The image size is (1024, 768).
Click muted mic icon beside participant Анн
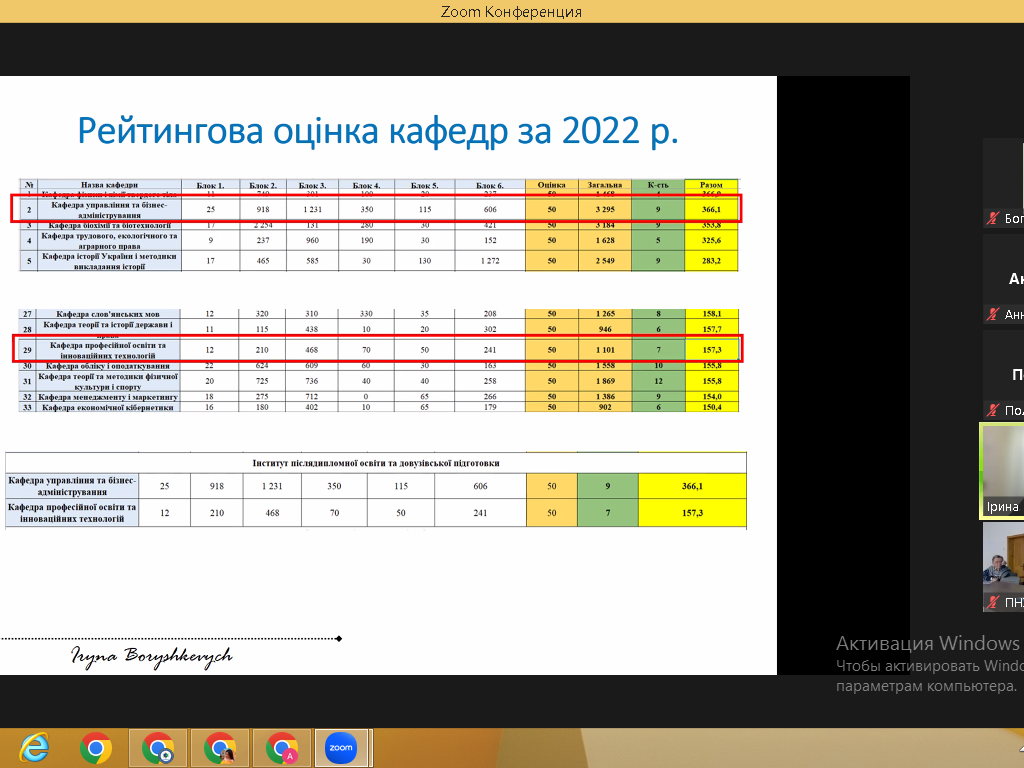pyautogui.click(x=993, y=314)
